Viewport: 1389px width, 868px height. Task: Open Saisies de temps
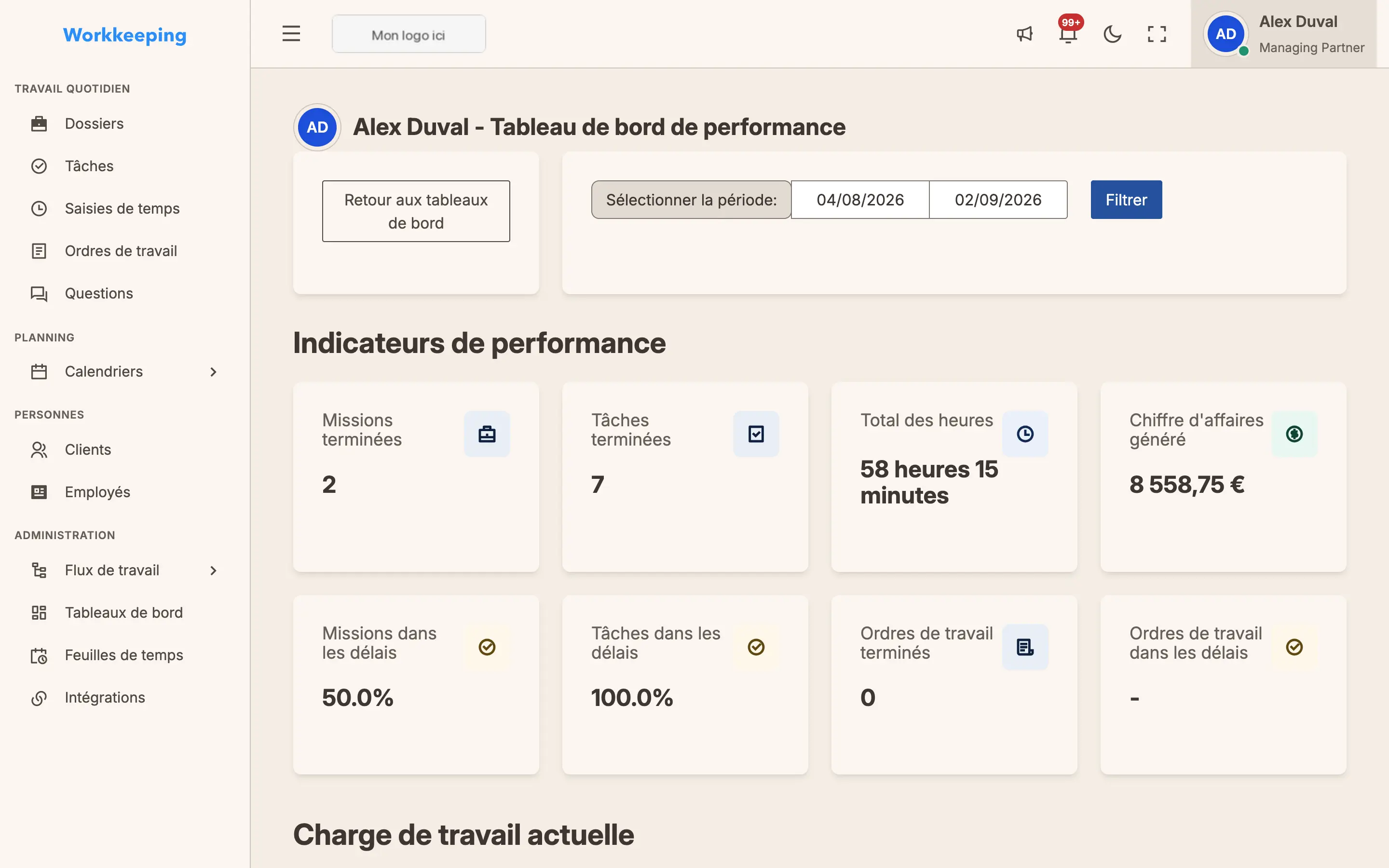coord(124,208)
